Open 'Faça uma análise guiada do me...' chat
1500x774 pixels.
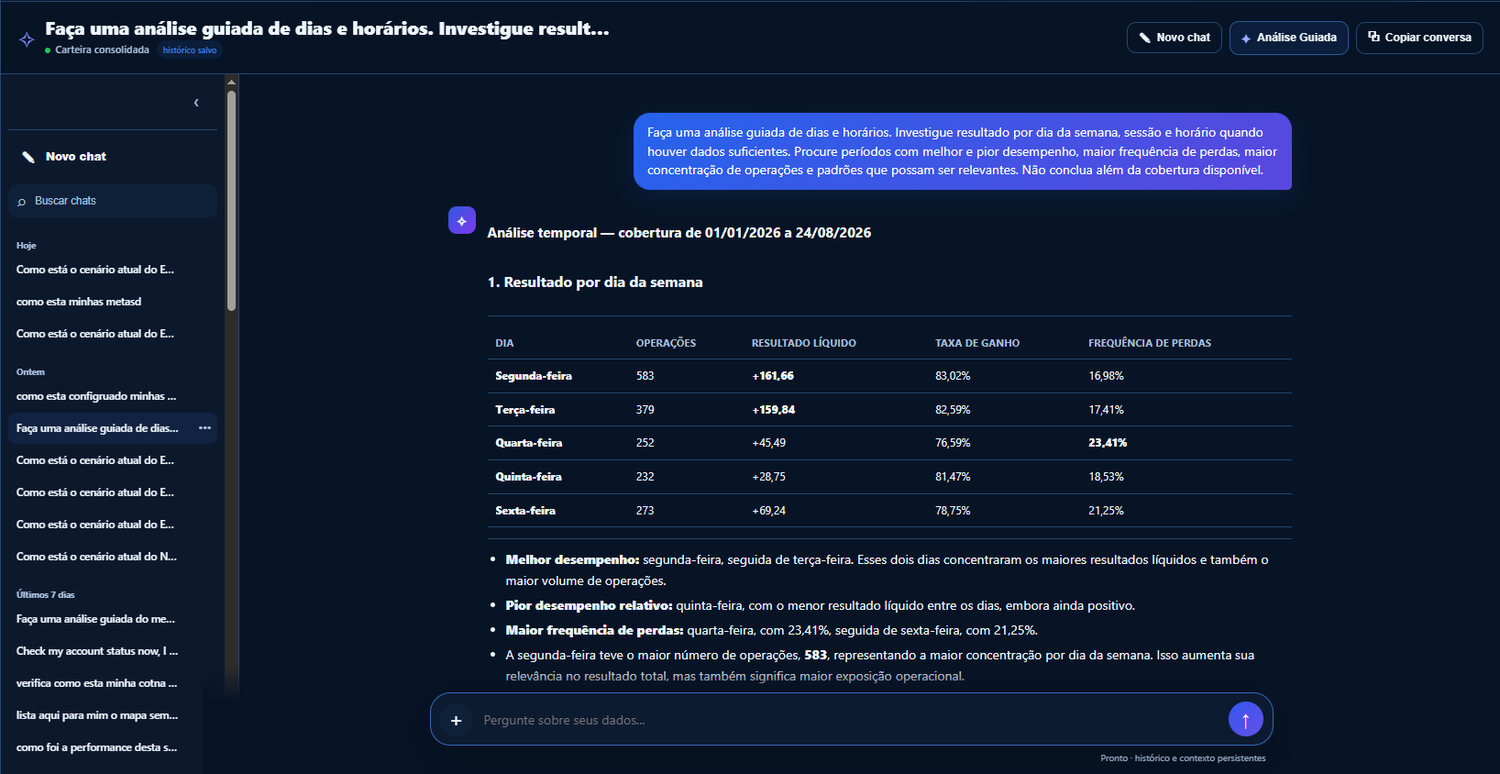pos(97,619)
